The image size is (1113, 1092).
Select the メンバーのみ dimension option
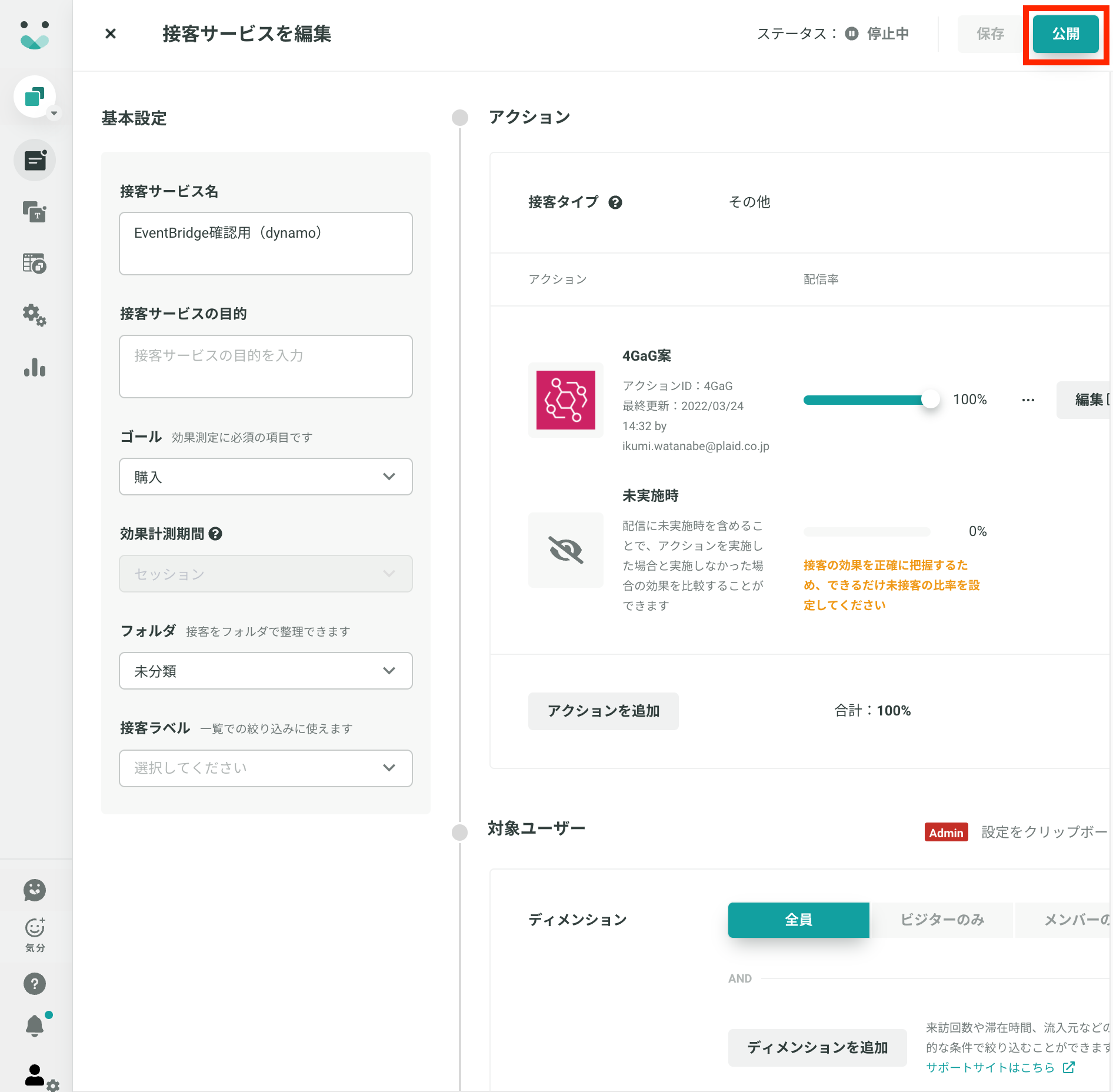click(x=1064, y=920)
